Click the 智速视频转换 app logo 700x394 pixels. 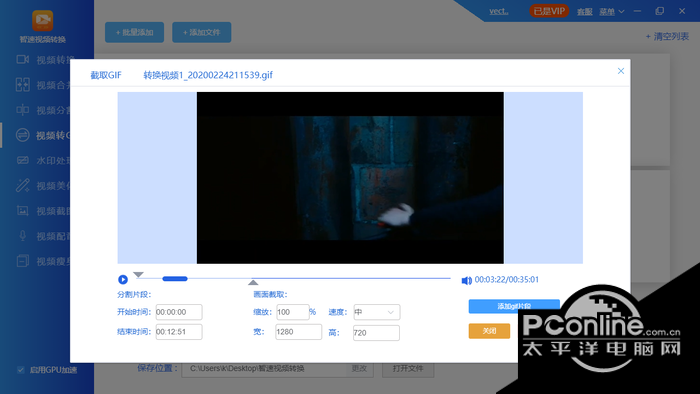tap(42, 21)
